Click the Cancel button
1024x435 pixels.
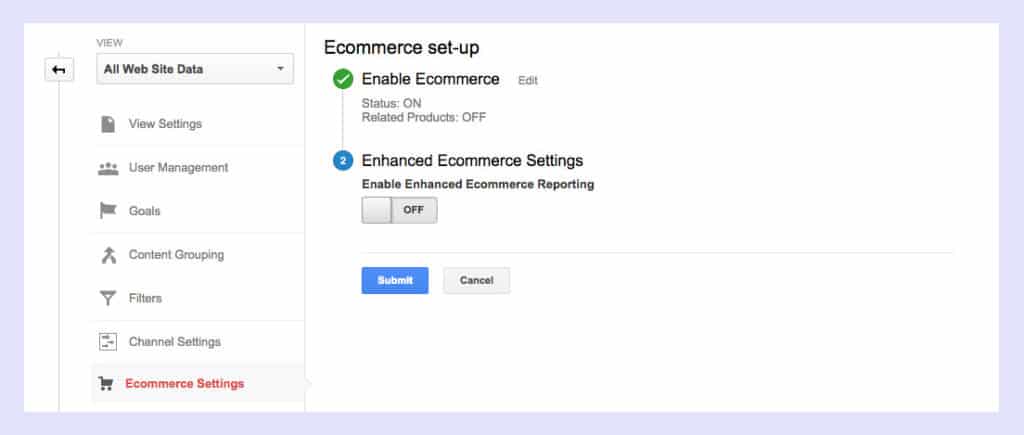(477, 280)
